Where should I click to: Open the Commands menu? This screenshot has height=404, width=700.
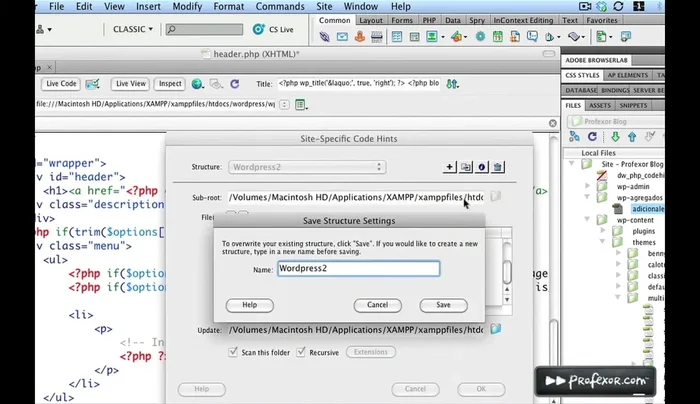click(280, 7)
